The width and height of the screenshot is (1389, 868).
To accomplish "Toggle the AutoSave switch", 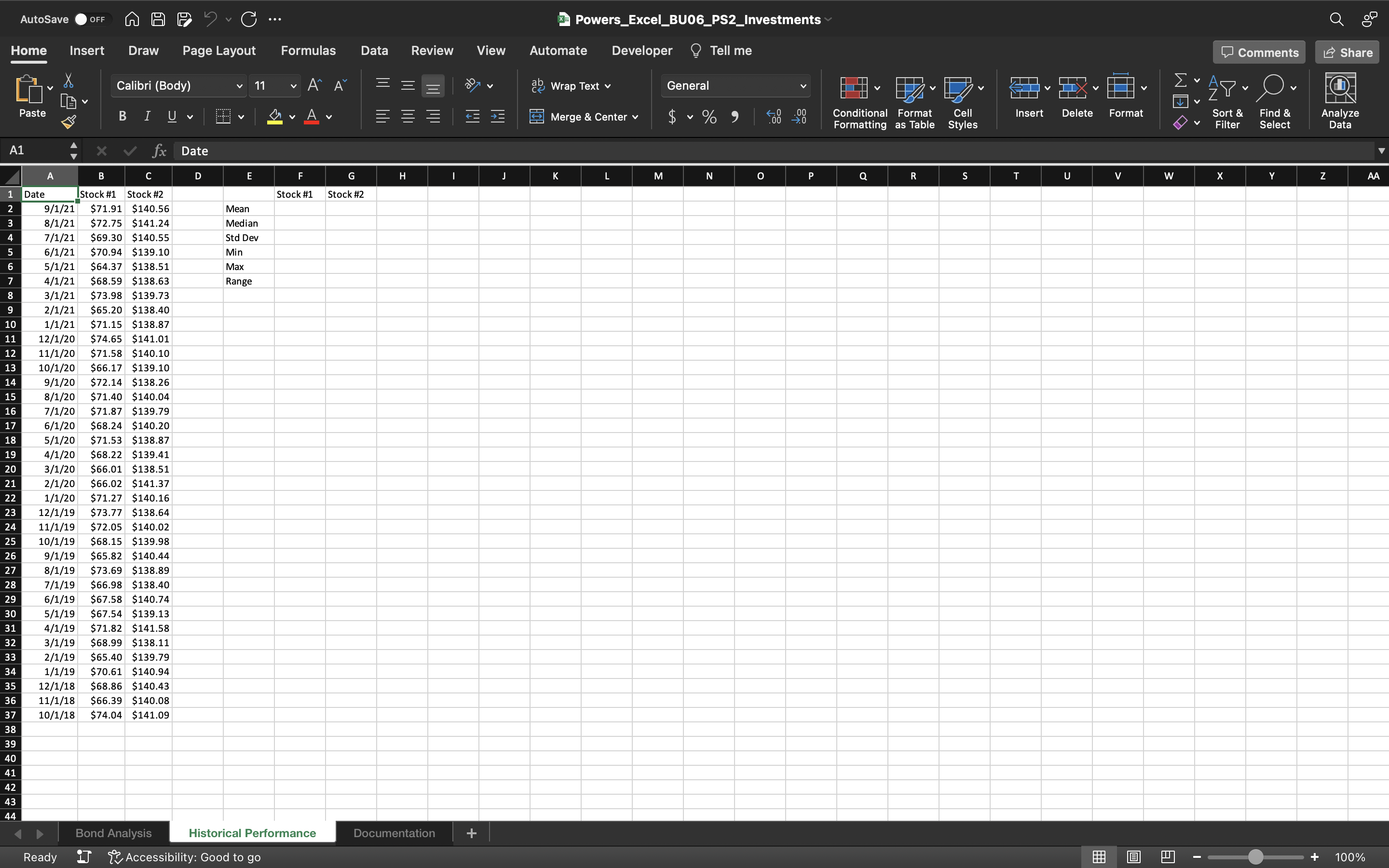I will [90, 19].
